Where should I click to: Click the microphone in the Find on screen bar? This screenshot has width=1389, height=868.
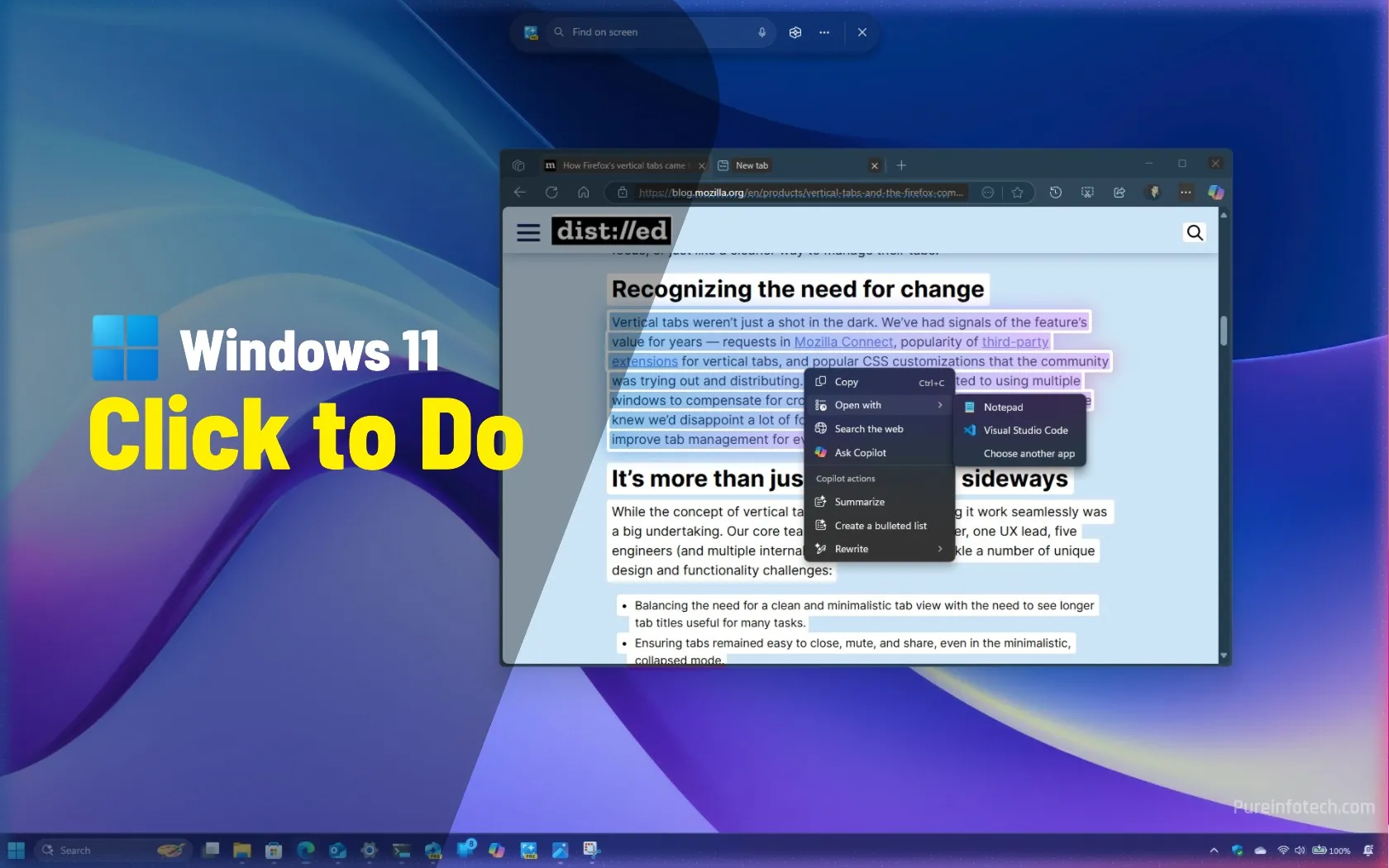761,32
